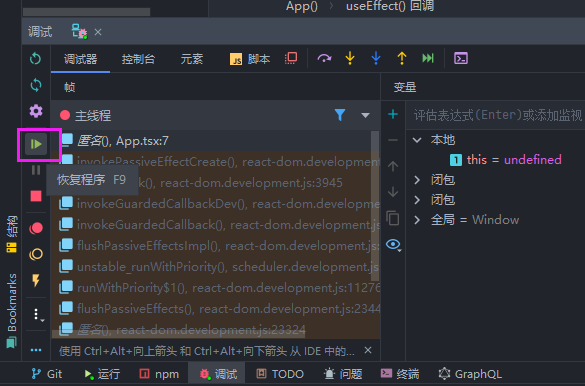Switch to 控制台 tab

(138, 59)
